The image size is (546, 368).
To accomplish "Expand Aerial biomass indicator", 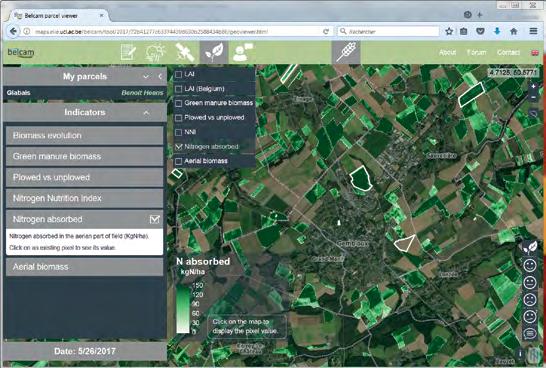I will click(x=85, y=267).
